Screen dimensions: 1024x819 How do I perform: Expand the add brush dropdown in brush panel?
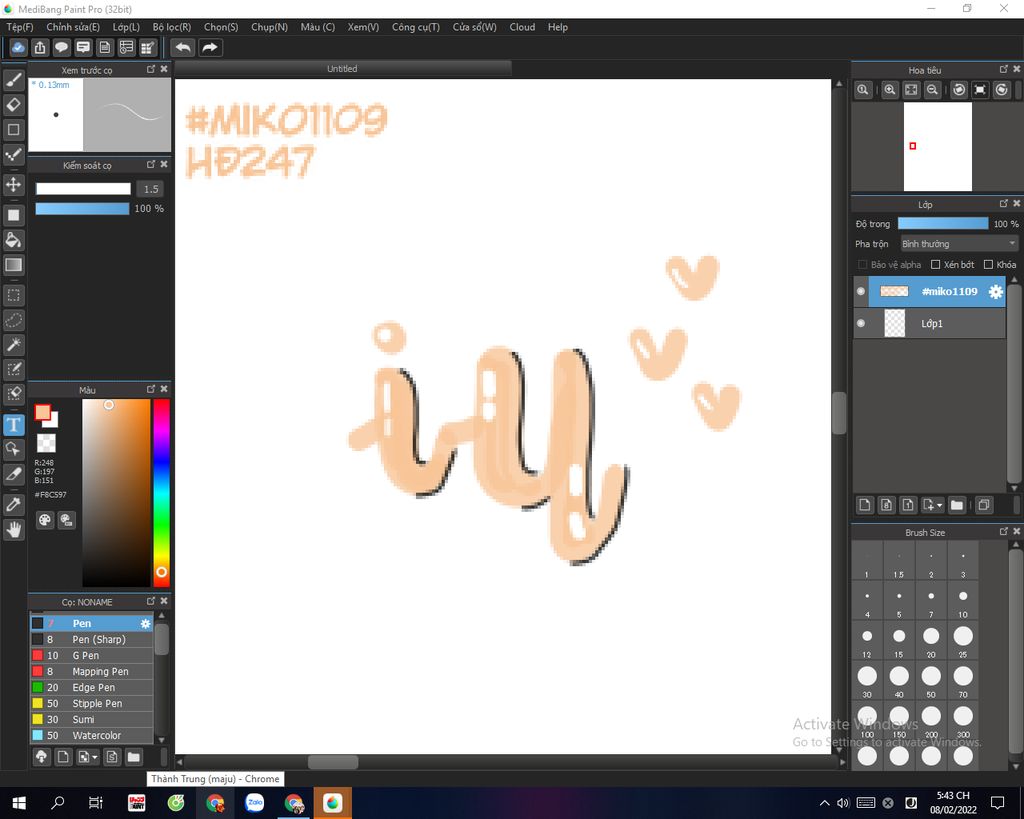95,757
